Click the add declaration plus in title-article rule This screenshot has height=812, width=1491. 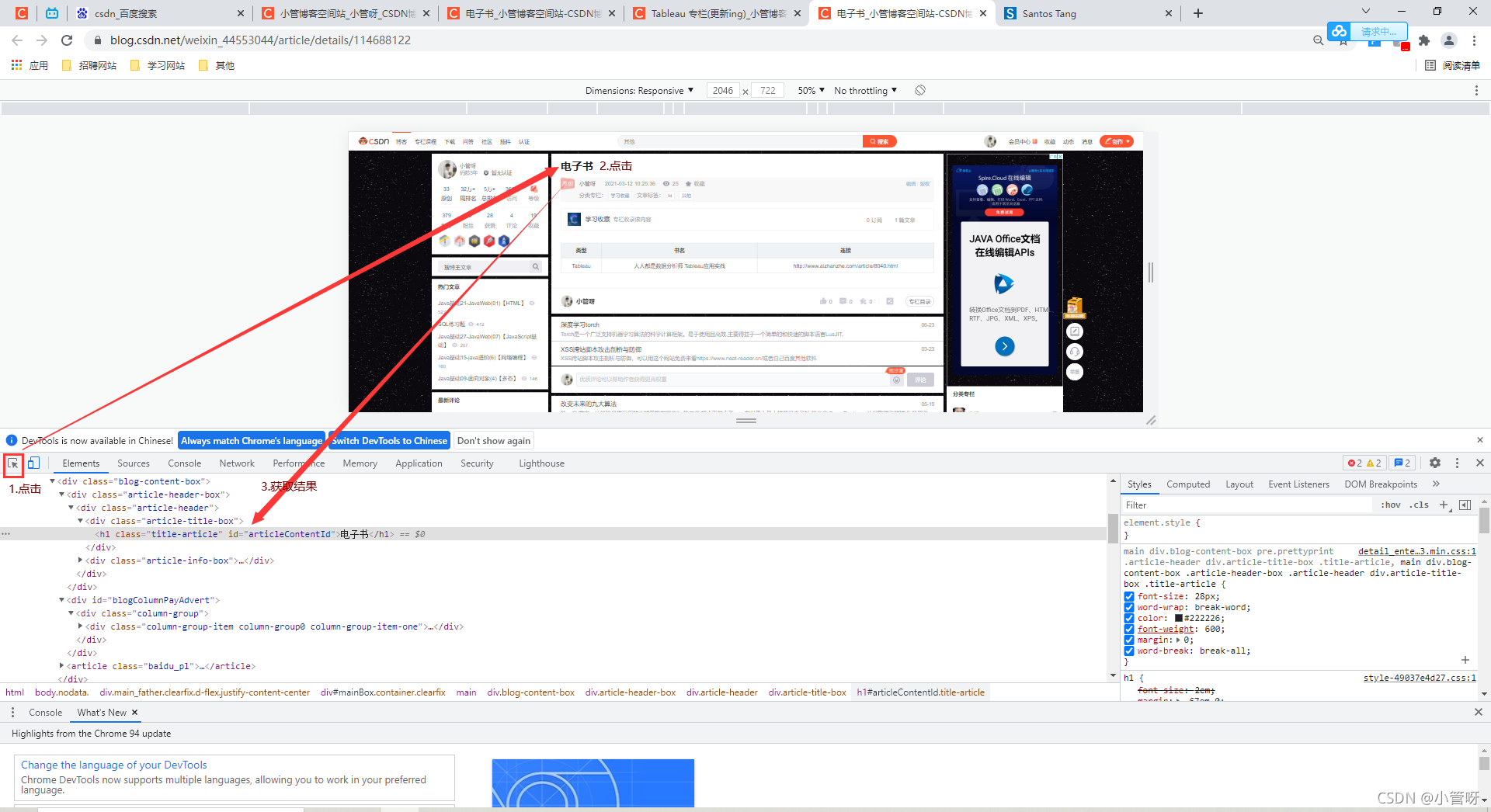click(x=1465, y=660)
